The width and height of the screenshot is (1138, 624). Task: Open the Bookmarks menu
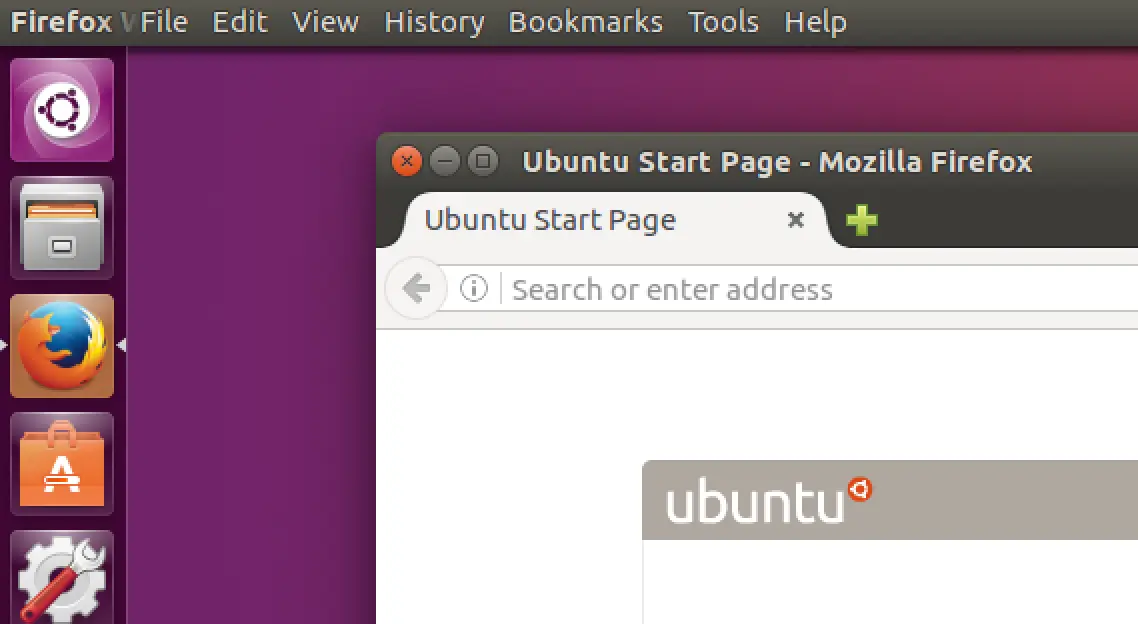586,22
